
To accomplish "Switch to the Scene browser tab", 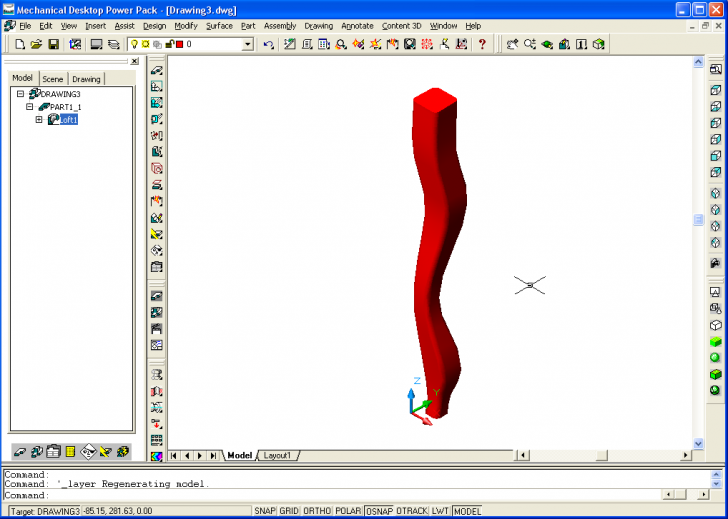I will (52, 79).
